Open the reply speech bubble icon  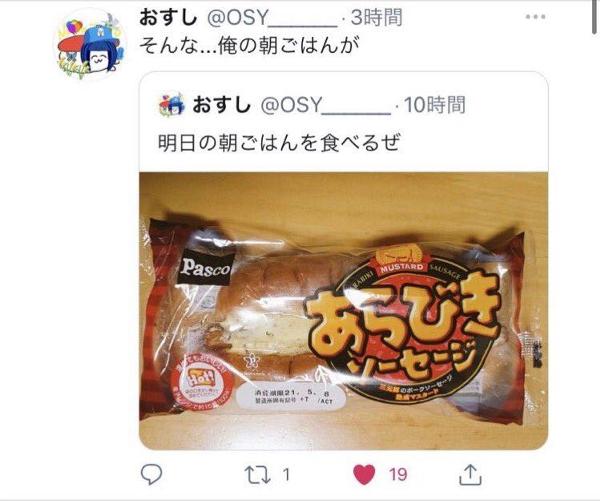point(151,474)
